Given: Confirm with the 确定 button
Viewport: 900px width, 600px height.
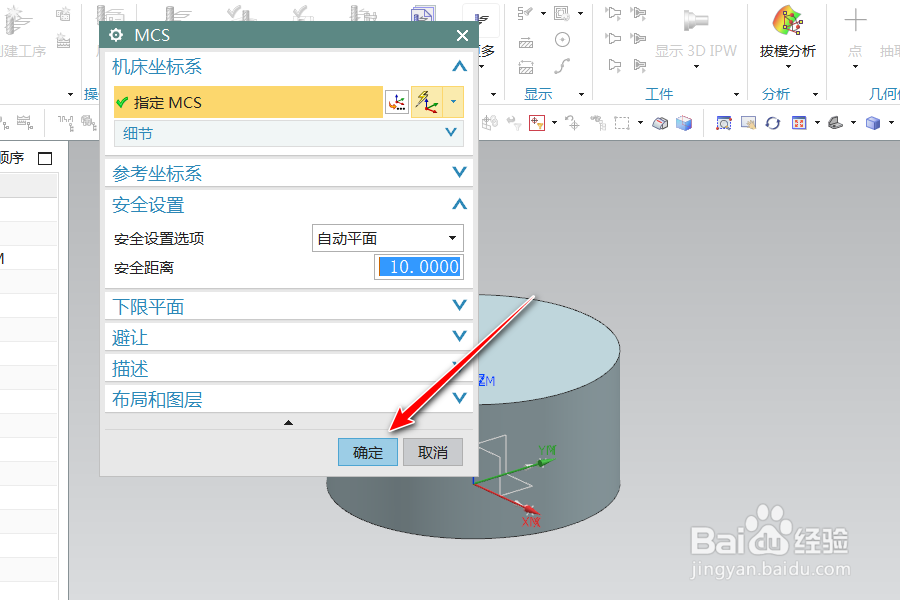Looking at the screenshot, I should (368, 452).
